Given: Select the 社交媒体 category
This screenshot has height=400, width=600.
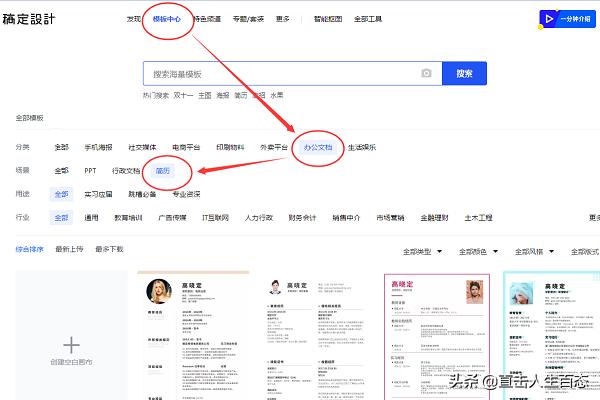Looking at the screenshot, I should pyautogui.click(x=142, y=147).
